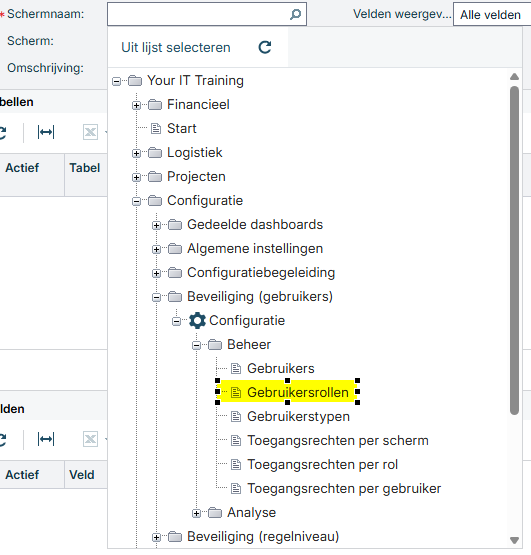Viewport: 531px width, 555px height.
Task: Refresh the lower fields grid
Action: tap(2, 440)
